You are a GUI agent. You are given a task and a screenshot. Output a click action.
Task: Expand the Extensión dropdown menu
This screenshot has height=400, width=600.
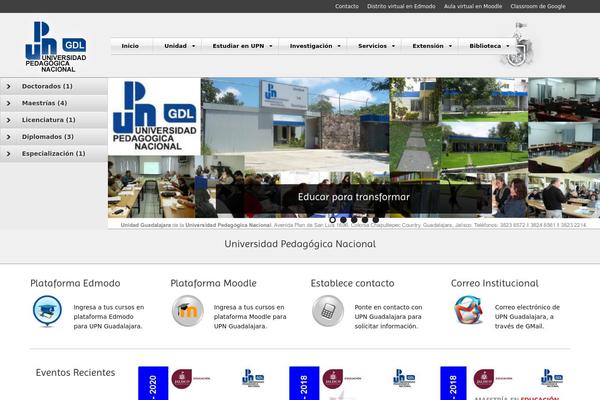pos(432,46)
